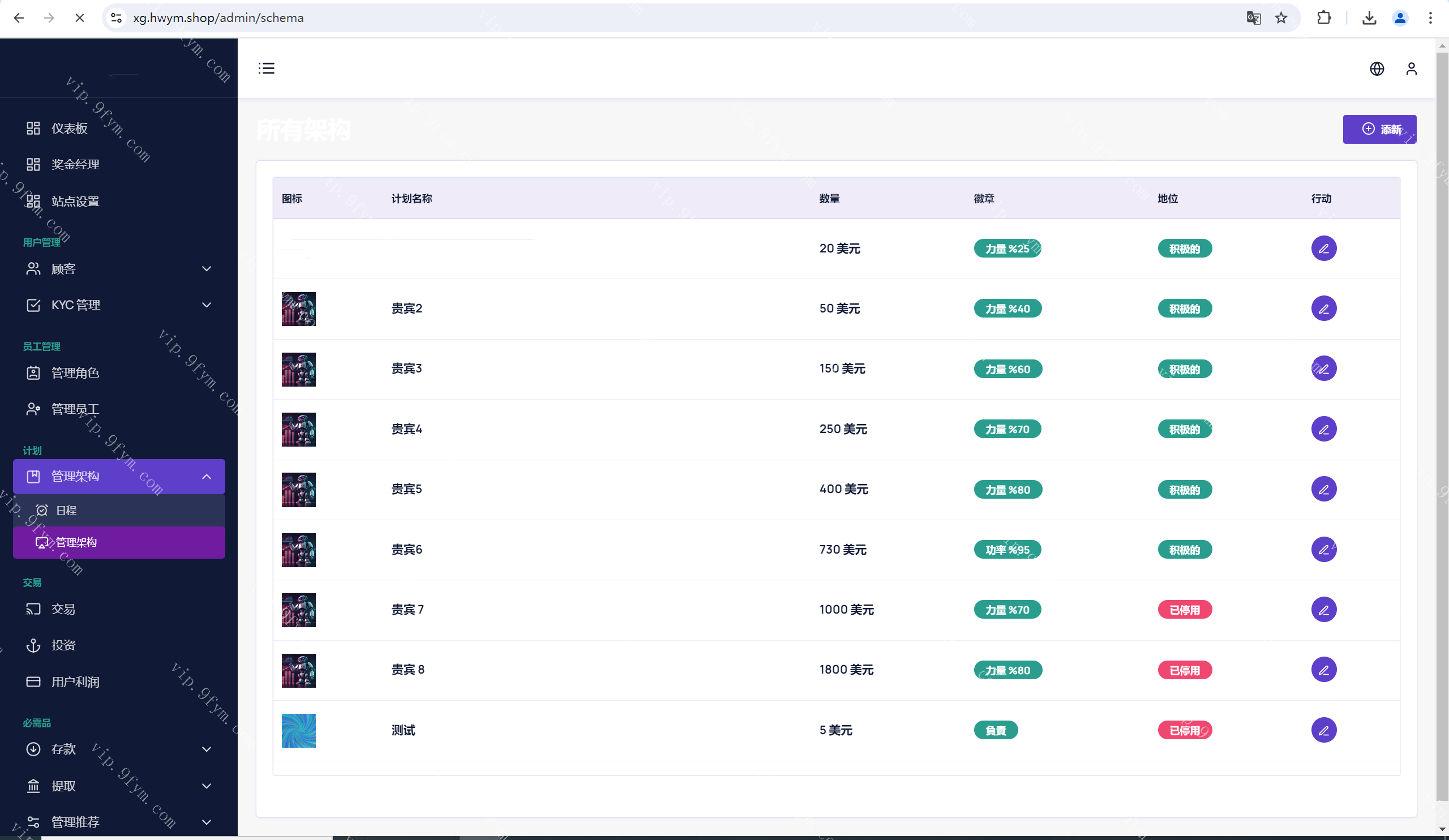
Task: Click edit pencil icon for 贵宾5 row
Action: 1323,489
